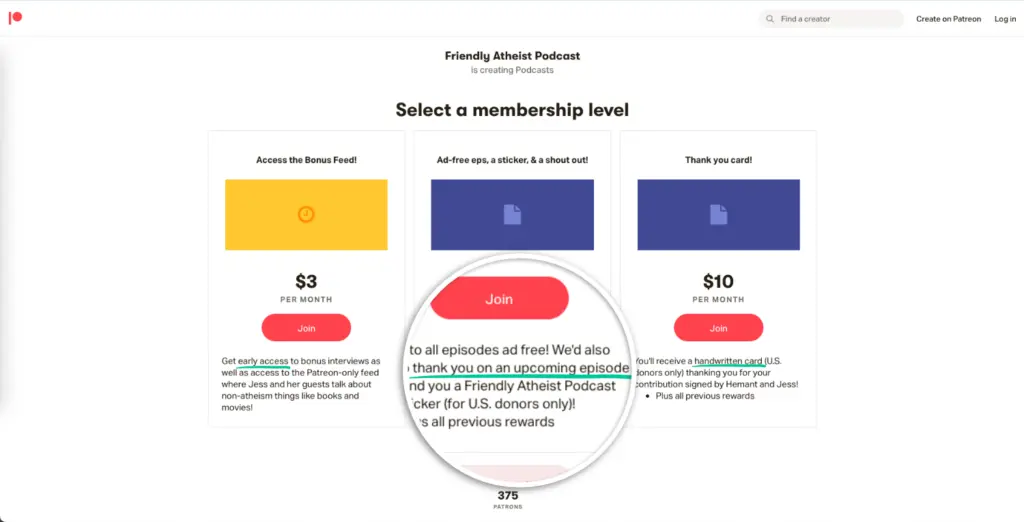The height and width of the screenshot is (522, 1024).
Task: Click the Friendly Atheist Podcast title
Action: 512,56
